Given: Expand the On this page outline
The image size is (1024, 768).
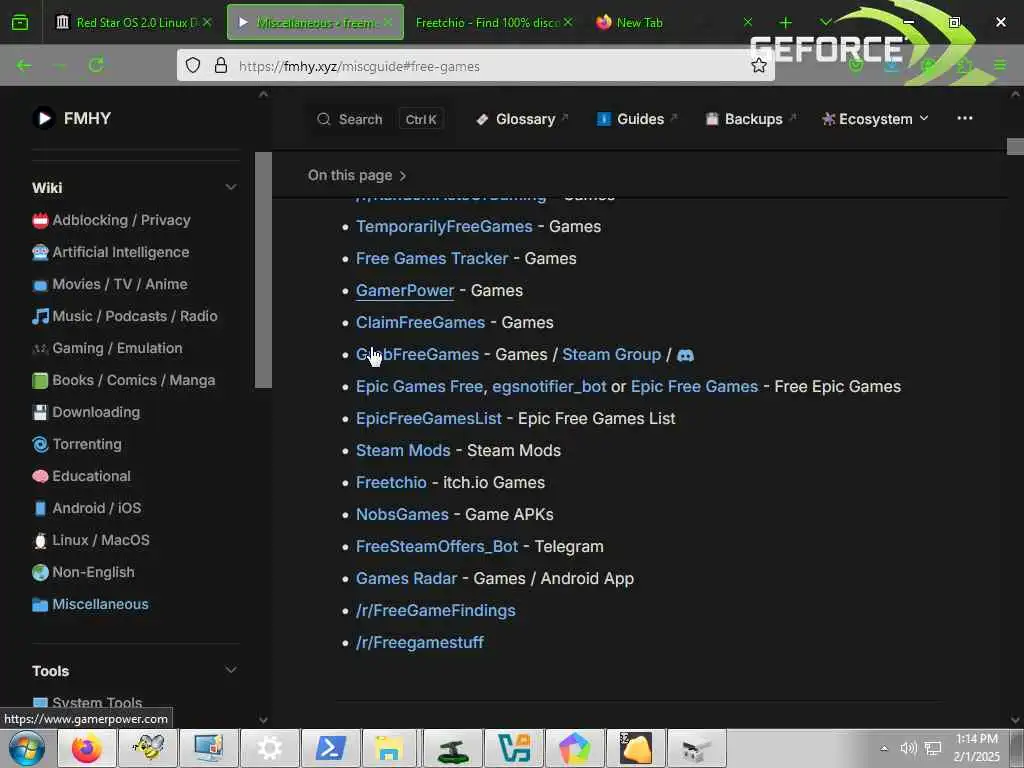Looking at the screenshot, I should coord(357,176).
